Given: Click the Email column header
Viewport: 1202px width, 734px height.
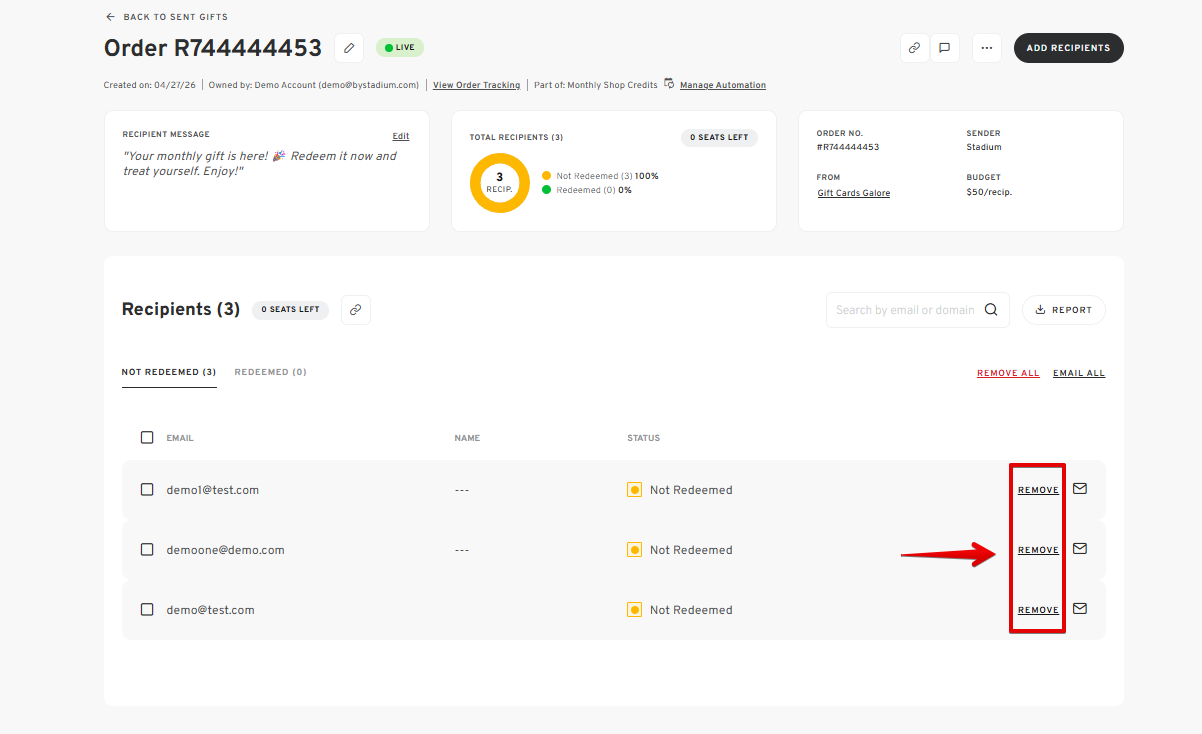Looking at the screenshot, I should click(x=180, y=438).
